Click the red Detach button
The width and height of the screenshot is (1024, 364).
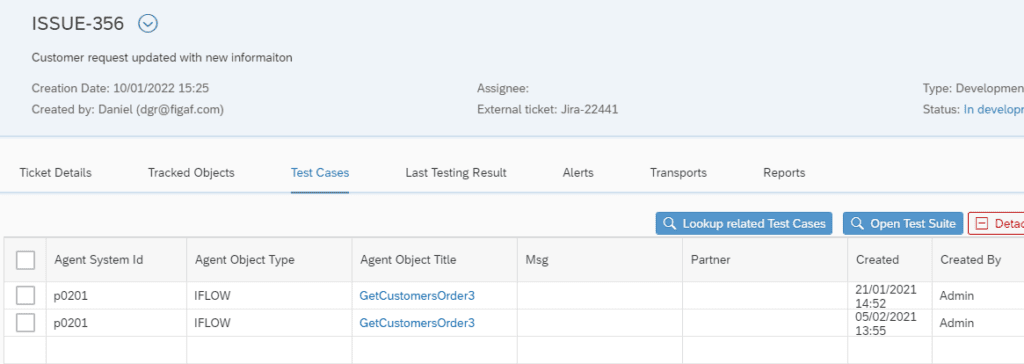click(996, 223)
